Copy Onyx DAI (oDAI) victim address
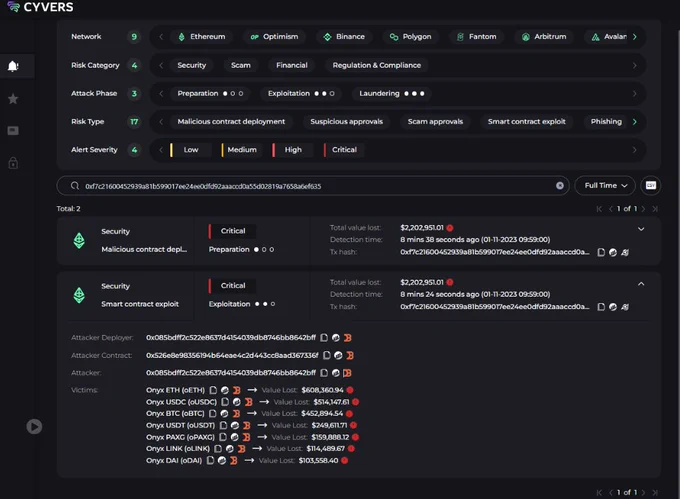 [210, 460]
